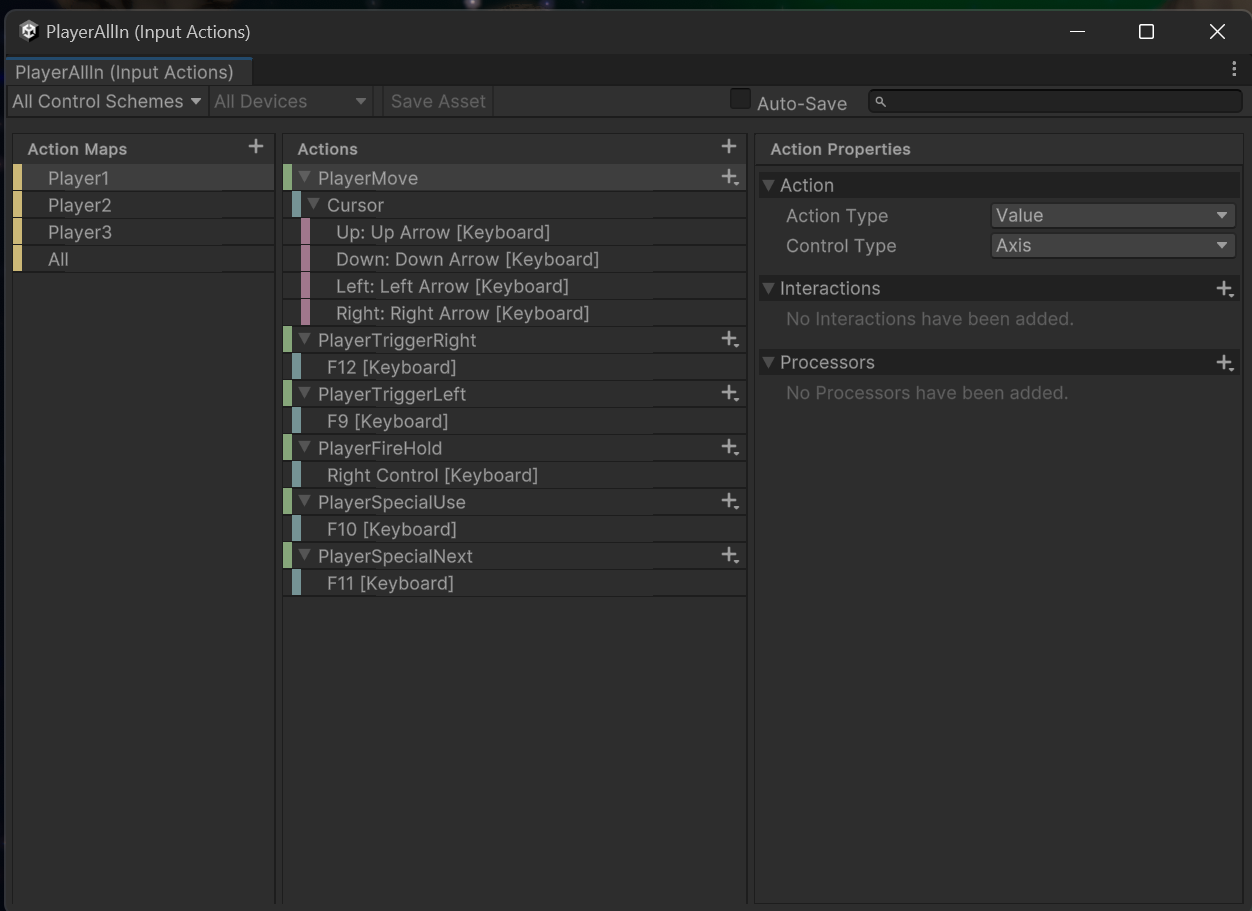The height and width of the screenshot is (911, 1252).
Task: Open the Control Type dropdown
Action: pyautogui.click(x=1112, y=245)
